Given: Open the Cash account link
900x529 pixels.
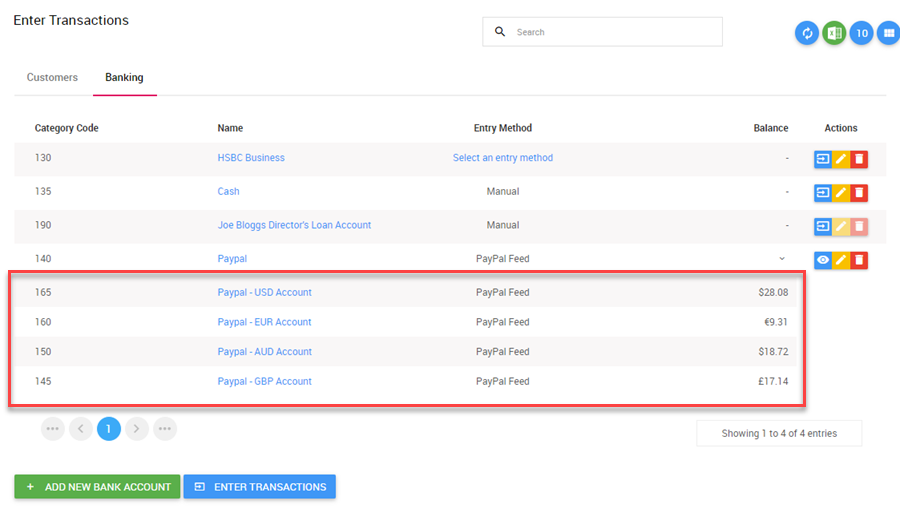Looking at the screenshot, I should (228, 192).
